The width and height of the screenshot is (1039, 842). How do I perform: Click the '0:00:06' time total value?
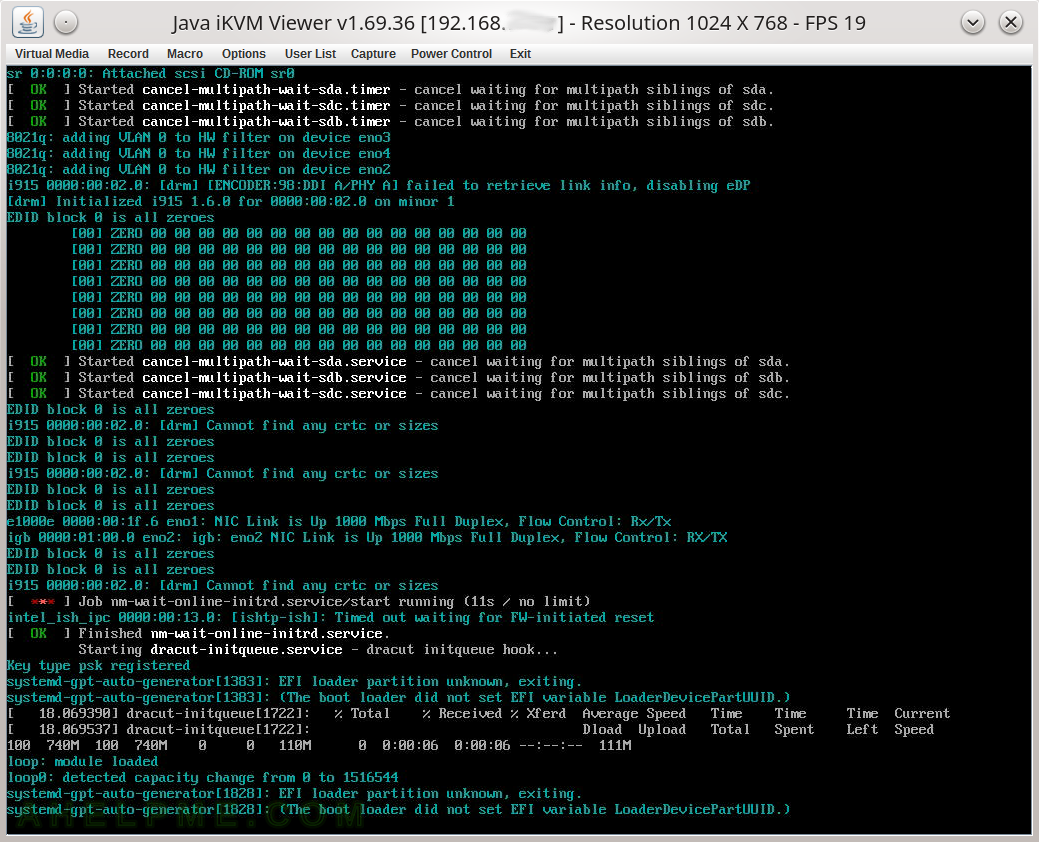tap(410, 745)
